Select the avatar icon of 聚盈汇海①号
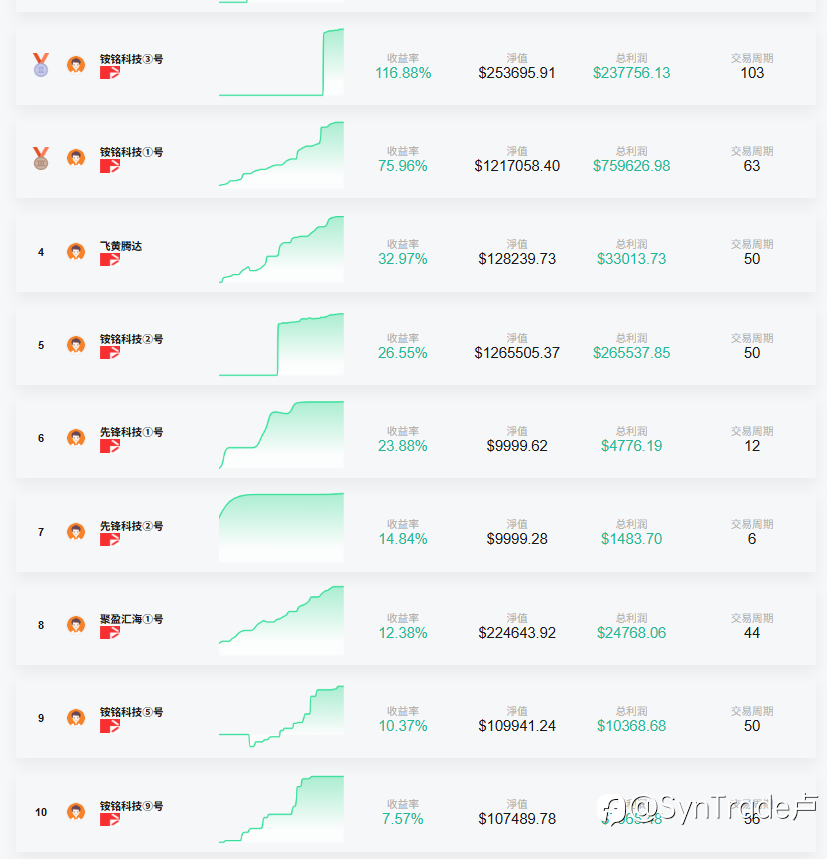The height and width of the screenshot is (859, 827). click(76, 625)
